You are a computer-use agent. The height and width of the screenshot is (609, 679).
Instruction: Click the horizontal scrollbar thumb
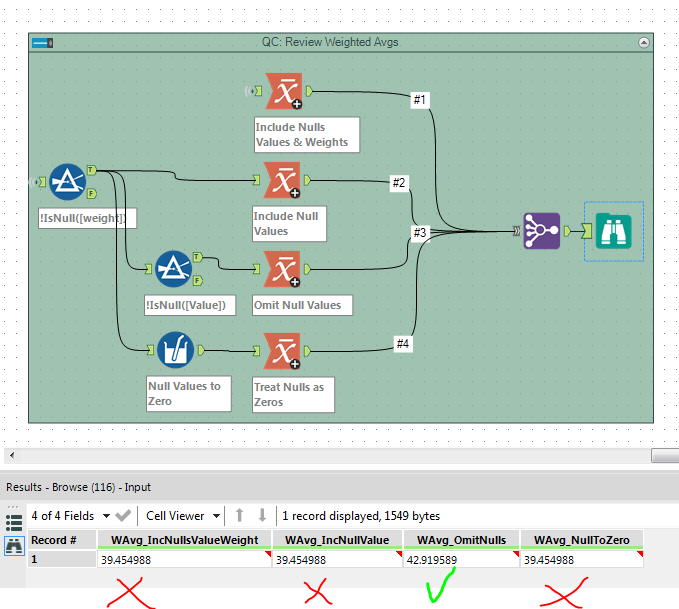665,455
